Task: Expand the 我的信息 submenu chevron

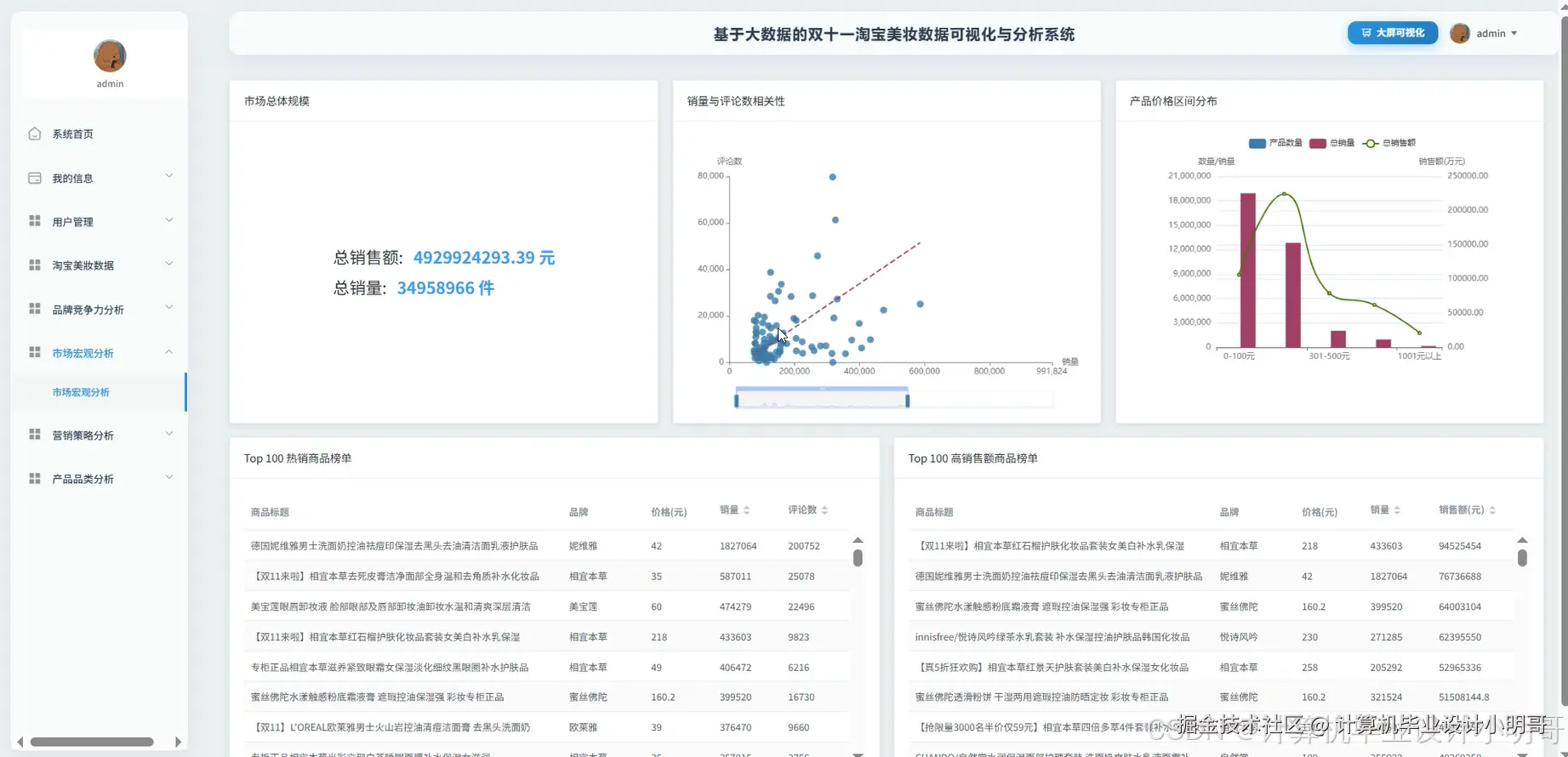Action: point(168,176)
